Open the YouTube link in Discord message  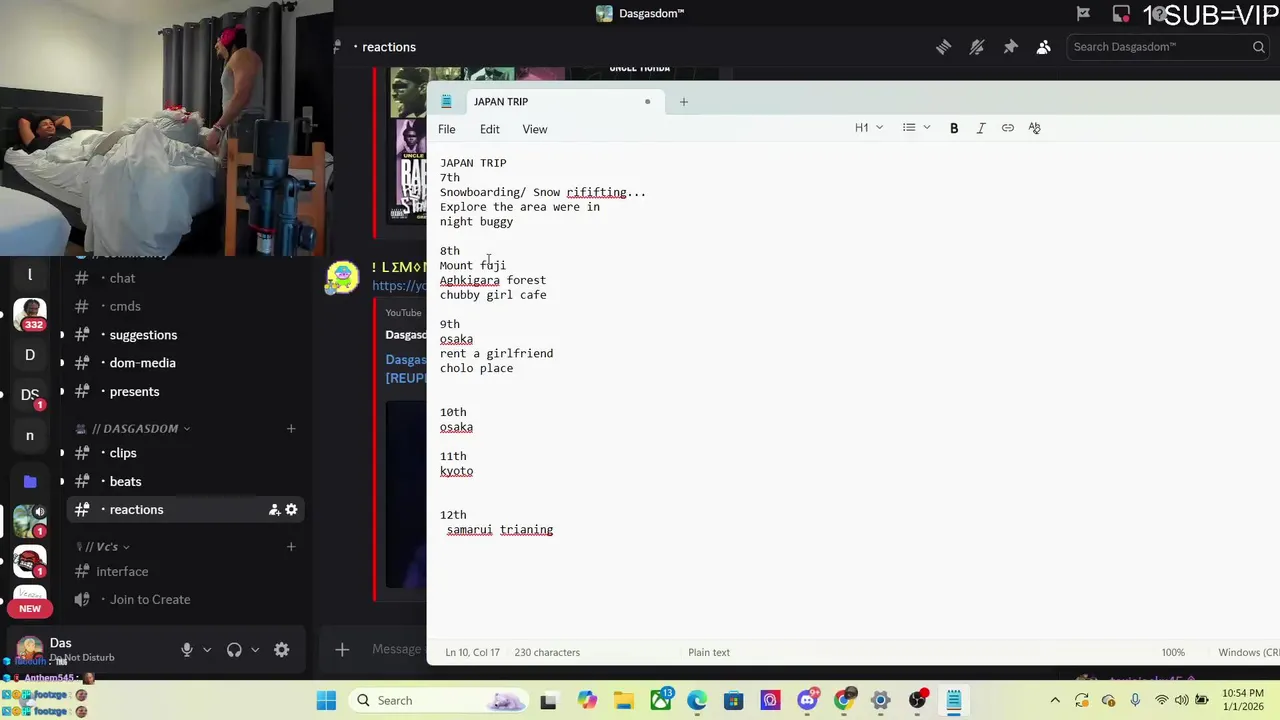(x=399, y=286)
